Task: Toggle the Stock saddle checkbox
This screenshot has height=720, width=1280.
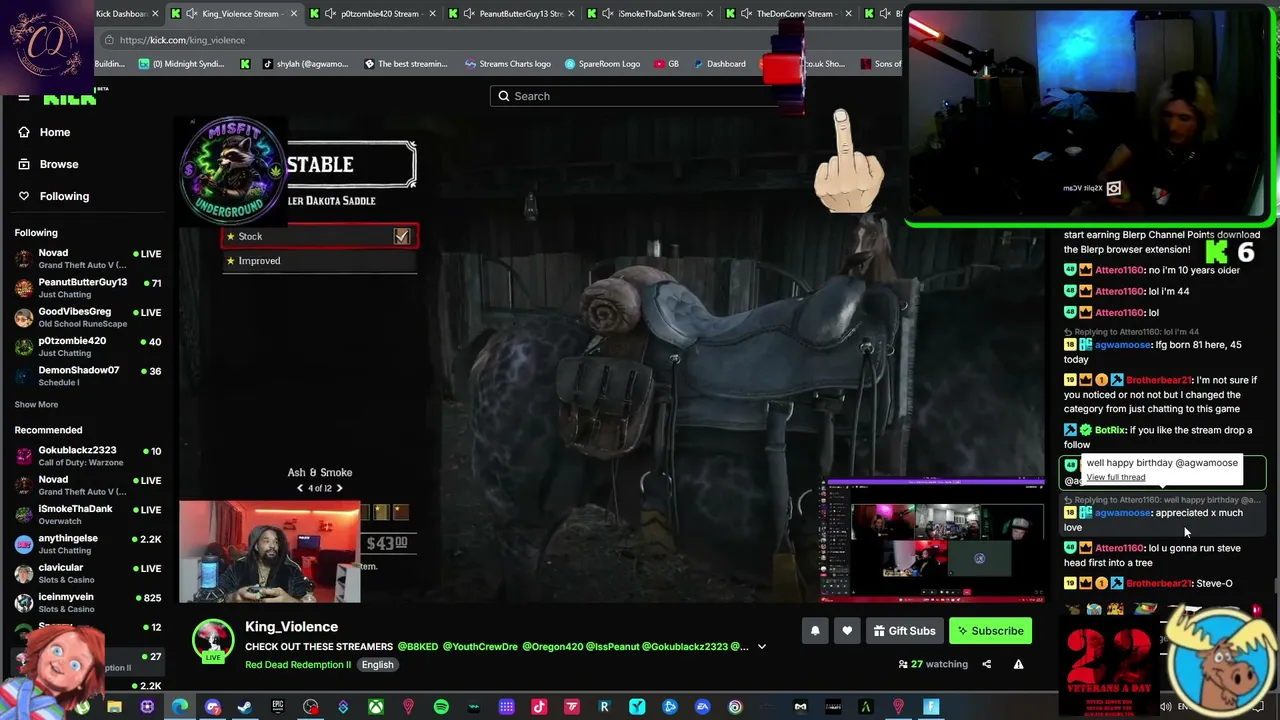Action: (401, 236)
